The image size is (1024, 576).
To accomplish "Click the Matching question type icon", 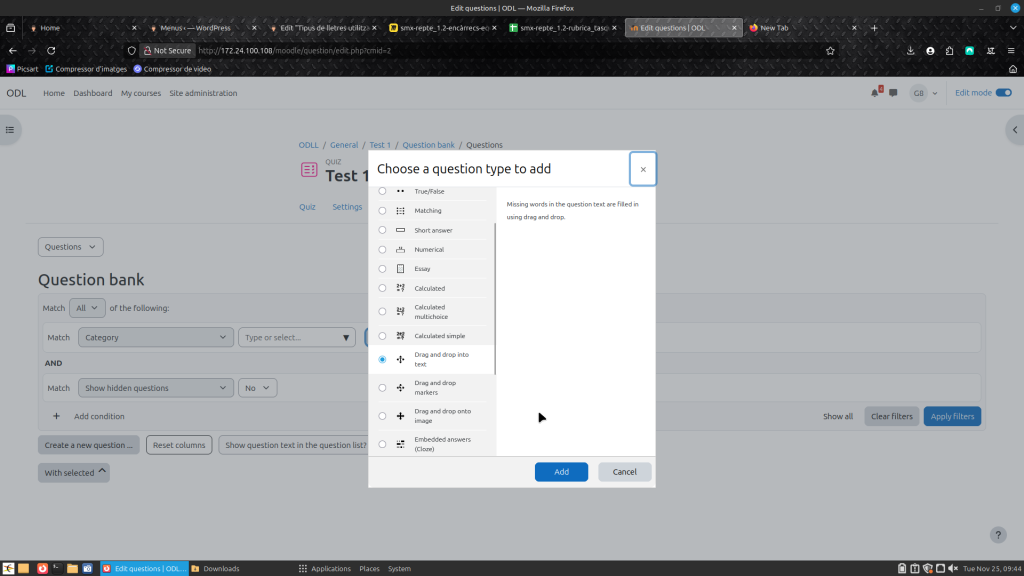I will click(x=400, y=211).
